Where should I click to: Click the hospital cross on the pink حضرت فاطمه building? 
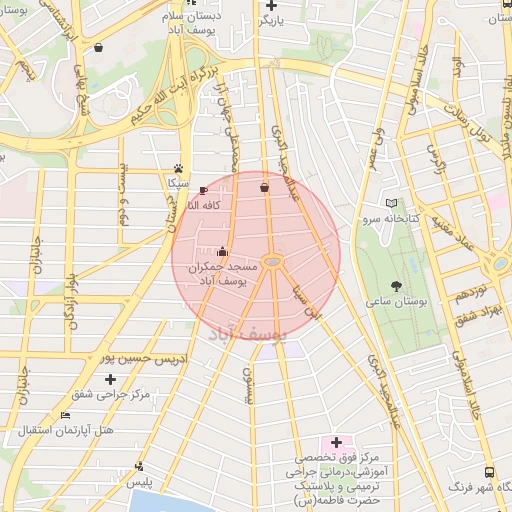coord(336,443)
